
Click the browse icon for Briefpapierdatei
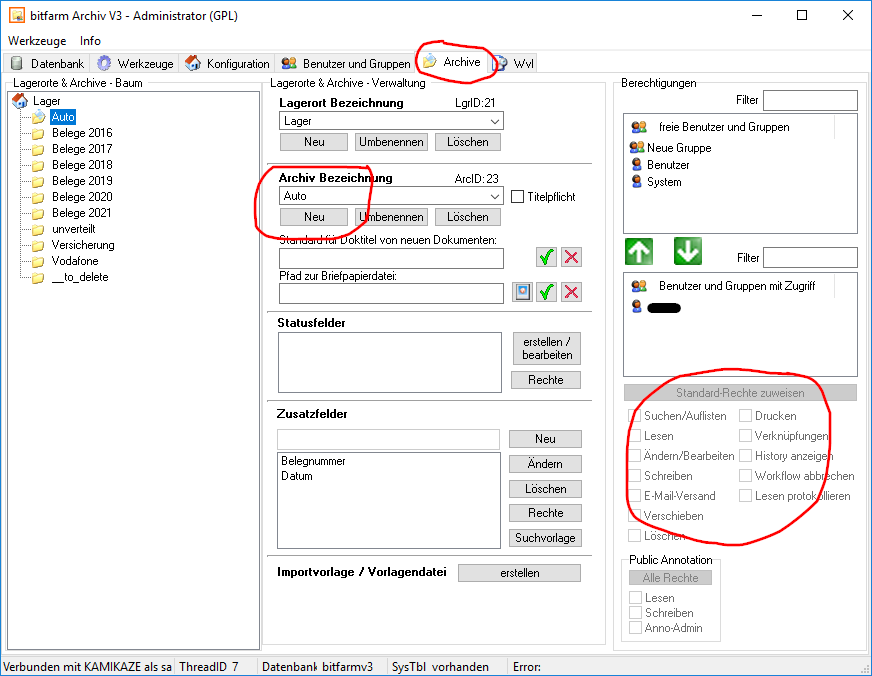(522, 292)
